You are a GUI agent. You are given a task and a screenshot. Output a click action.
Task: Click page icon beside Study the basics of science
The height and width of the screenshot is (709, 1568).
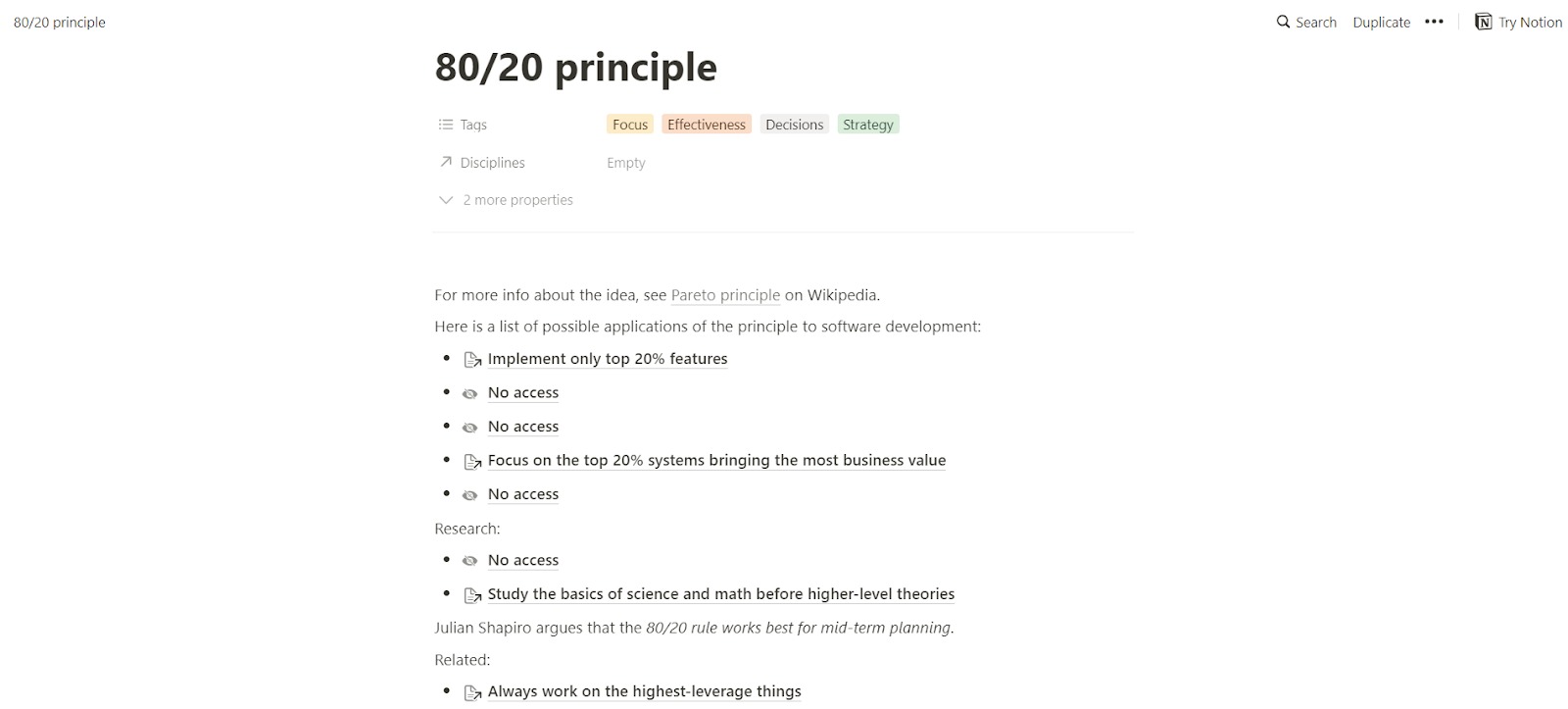coord(472,594)
